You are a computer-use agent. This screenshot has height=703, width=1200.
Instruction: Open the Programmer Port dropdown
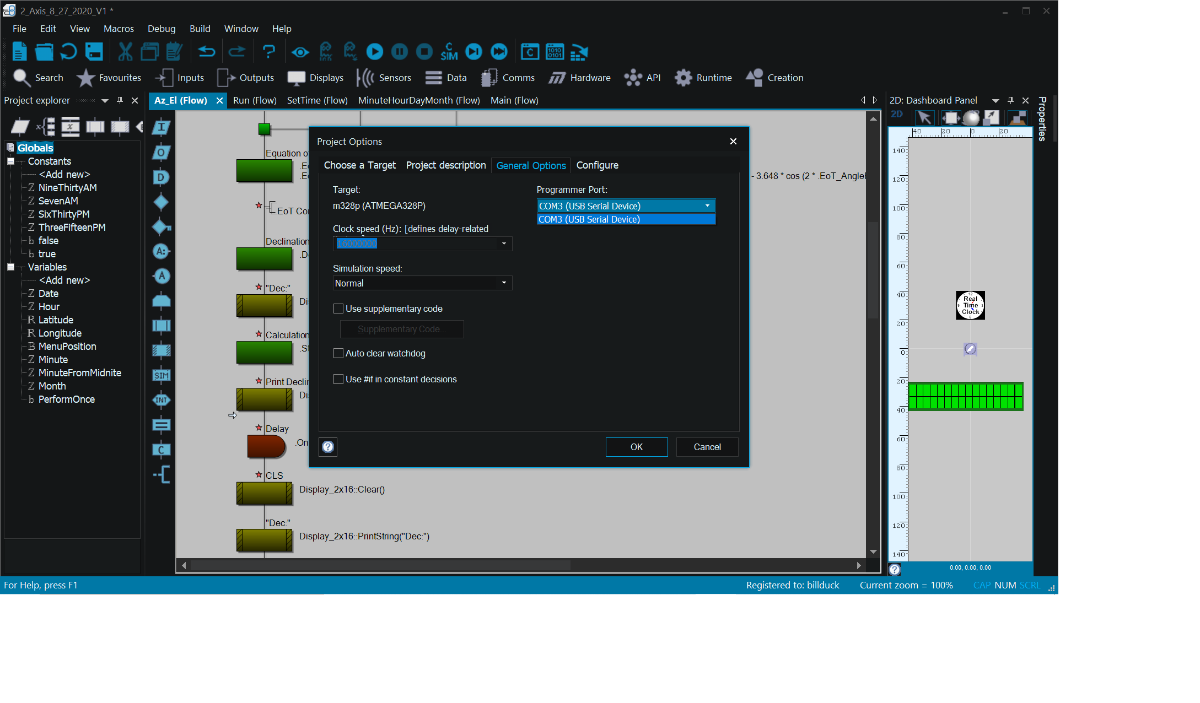point(708,206)
